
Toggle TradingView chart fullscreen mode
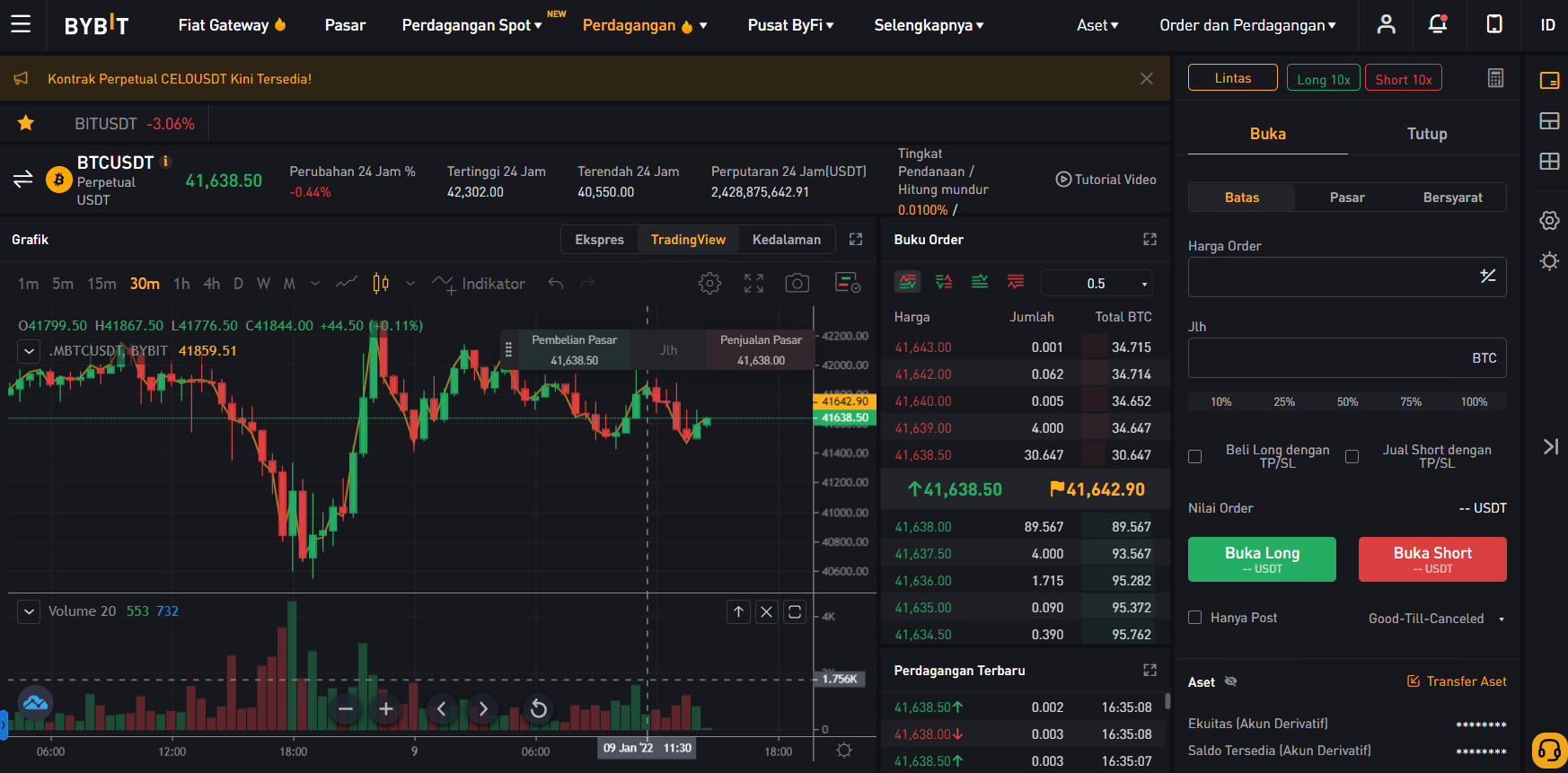[x=753, y=284]
